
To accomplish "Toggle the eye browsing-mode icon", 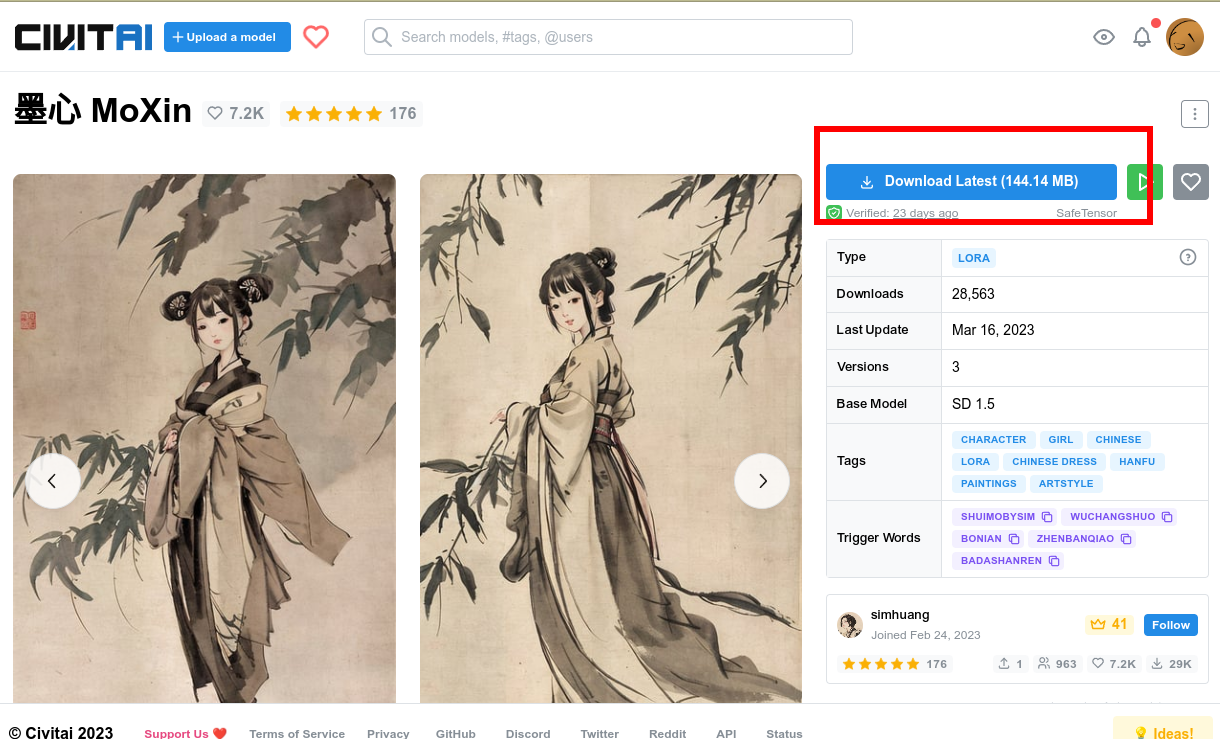I will tap(1104, 37).
